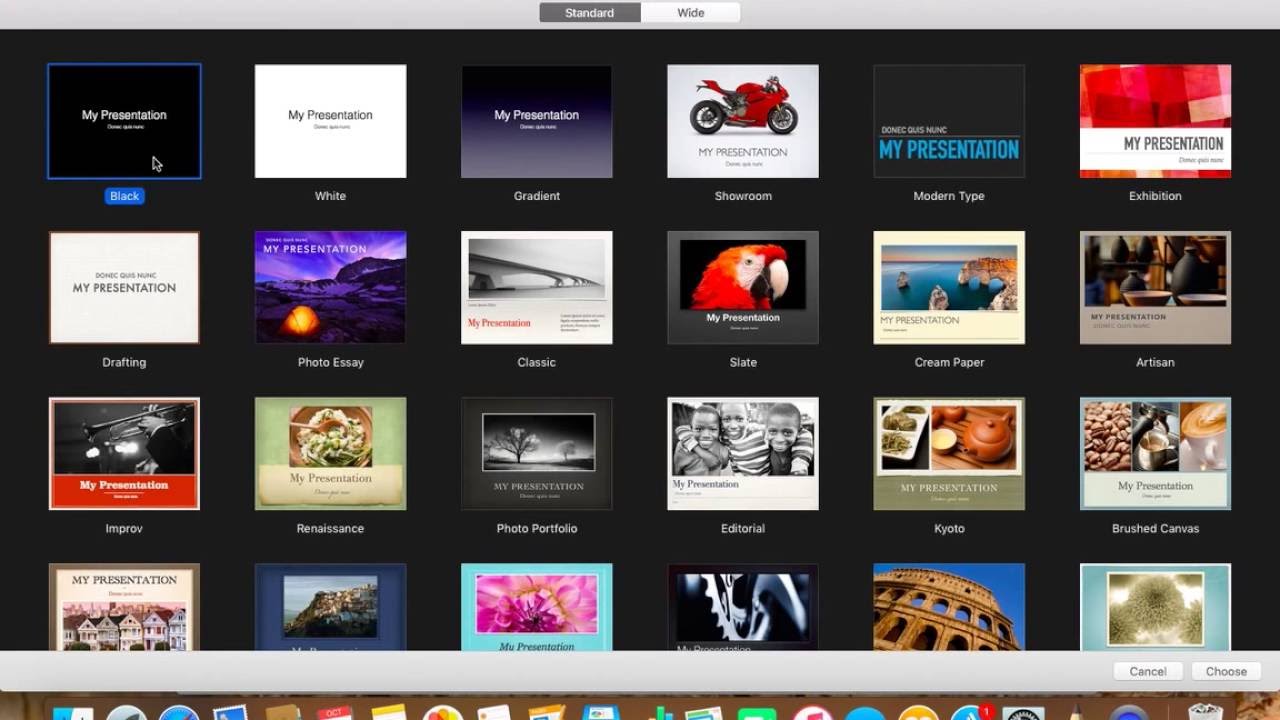The image size is (1280, 720).
Task: Switch to the Standard aspect tab
Action: point(590,13)
